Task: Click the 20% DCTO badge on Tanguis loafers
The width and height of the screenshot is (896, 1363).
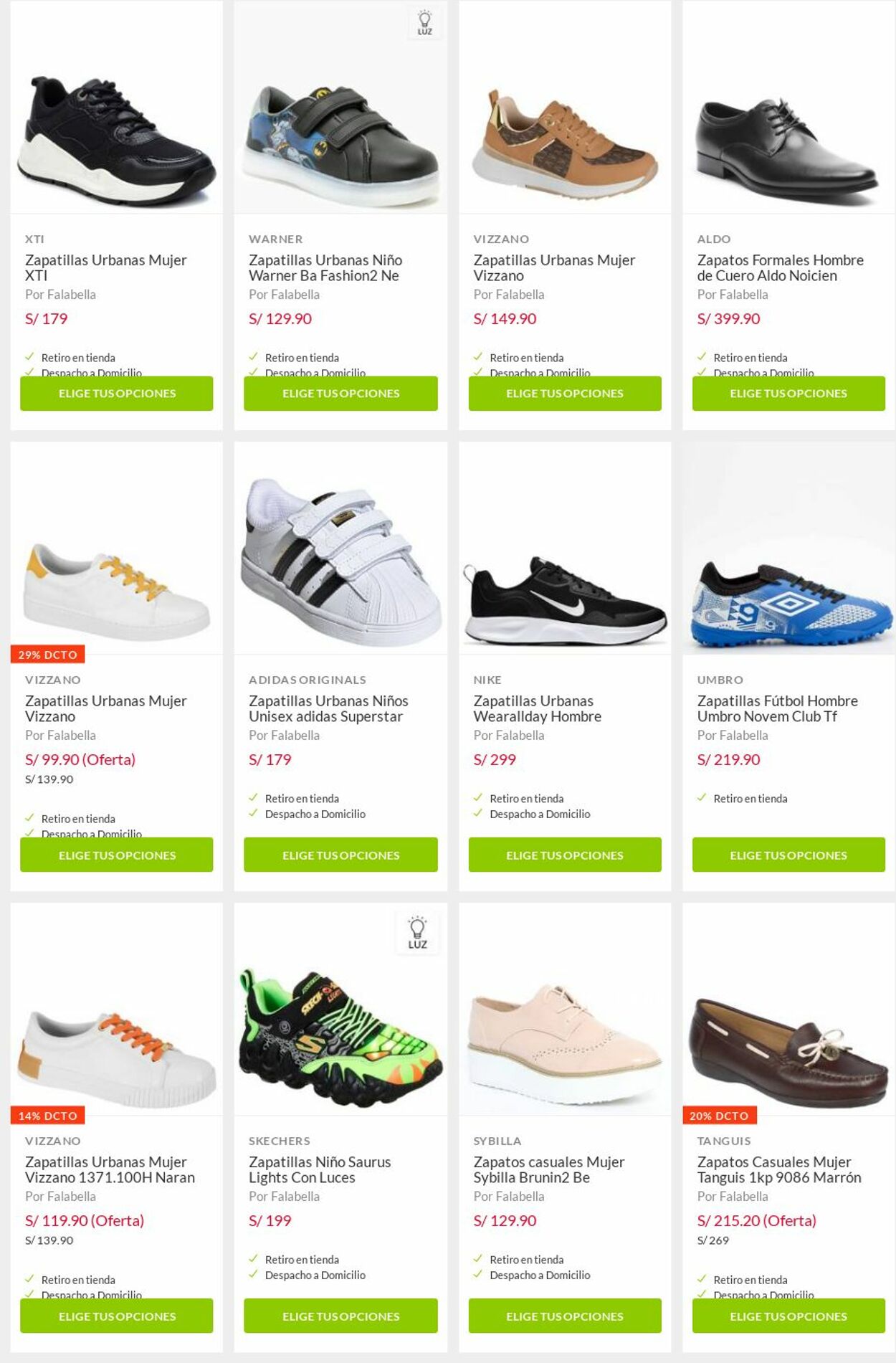Action: [x=718, y=1116]
